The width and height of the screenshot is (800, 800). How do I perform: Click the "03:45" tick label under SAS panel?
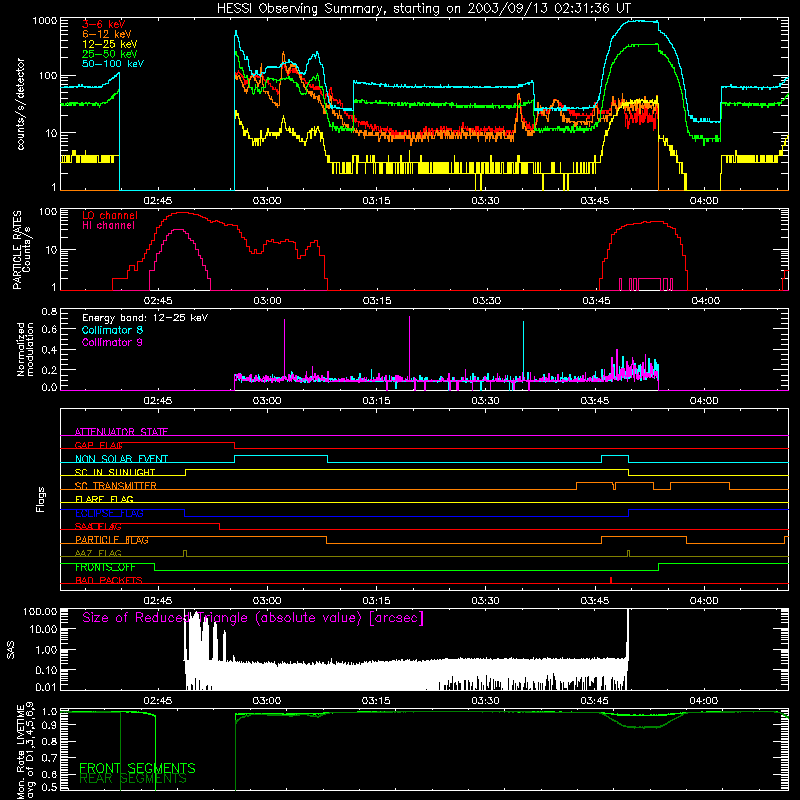[x=594, y=701]
